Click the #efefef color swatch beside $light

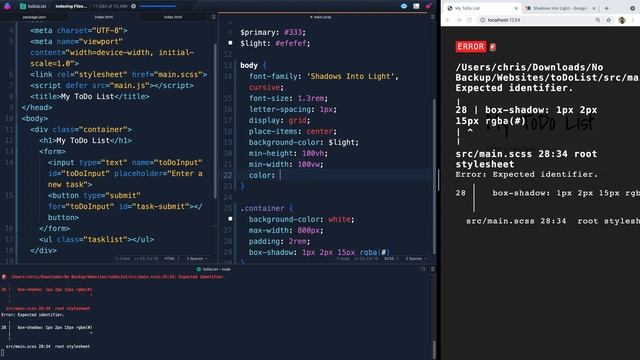pos(230,42)
